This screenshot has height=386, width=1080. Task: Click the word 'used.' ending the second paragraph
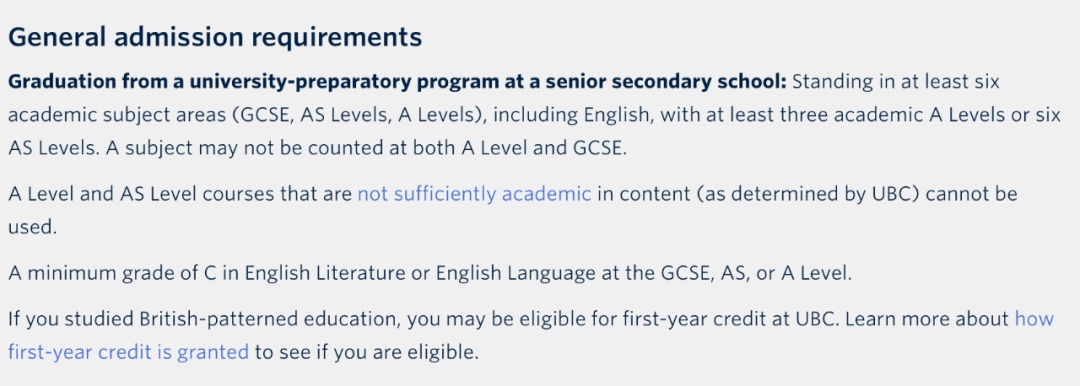pos(32,227)
